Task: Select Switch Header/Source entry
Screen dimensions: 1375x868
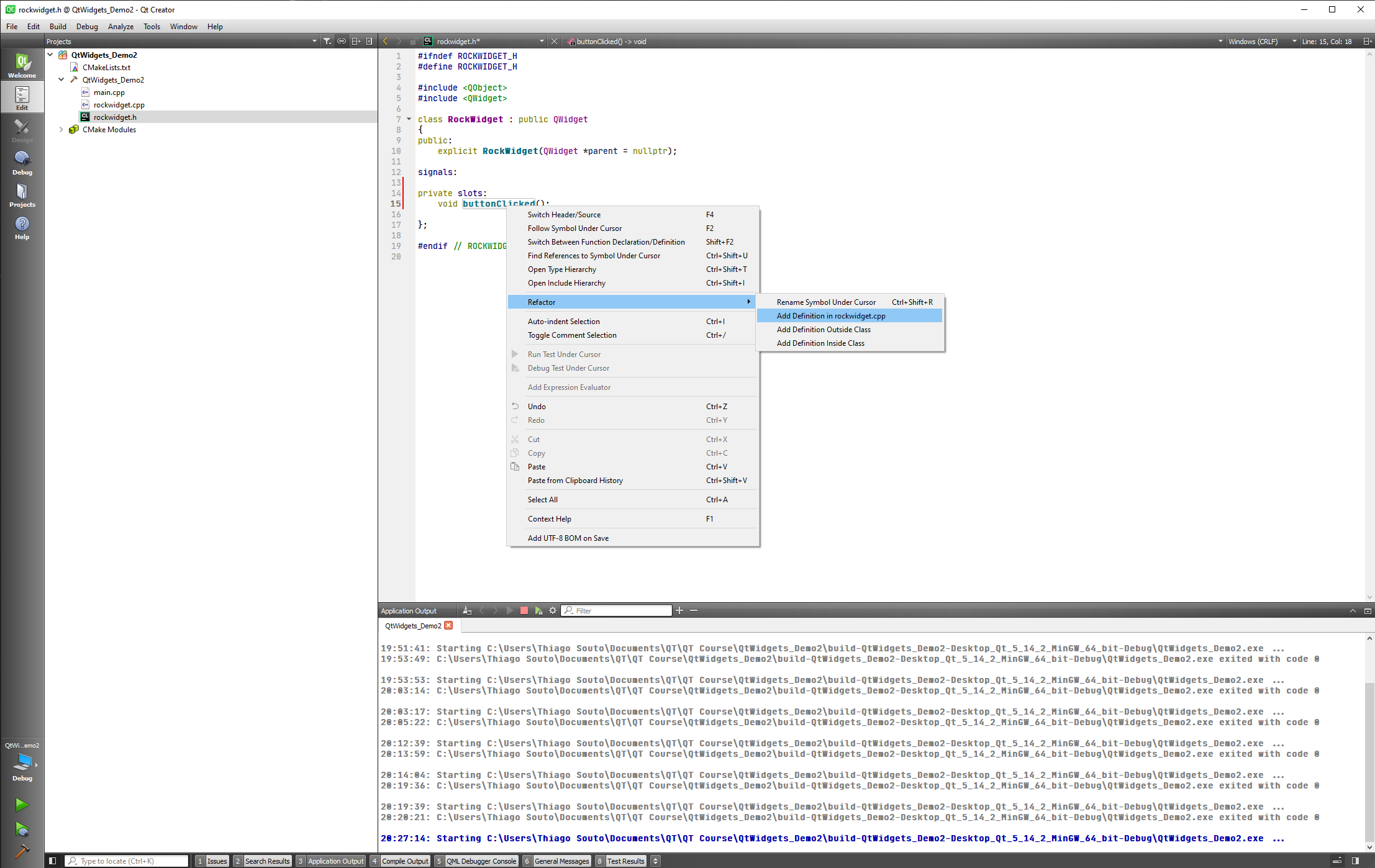Action: coord(633,215)
